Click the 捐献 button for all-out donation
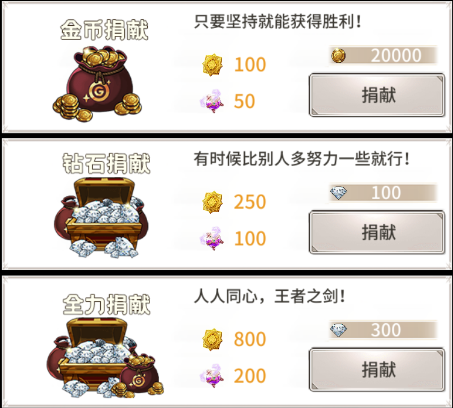 pos(377,370)
